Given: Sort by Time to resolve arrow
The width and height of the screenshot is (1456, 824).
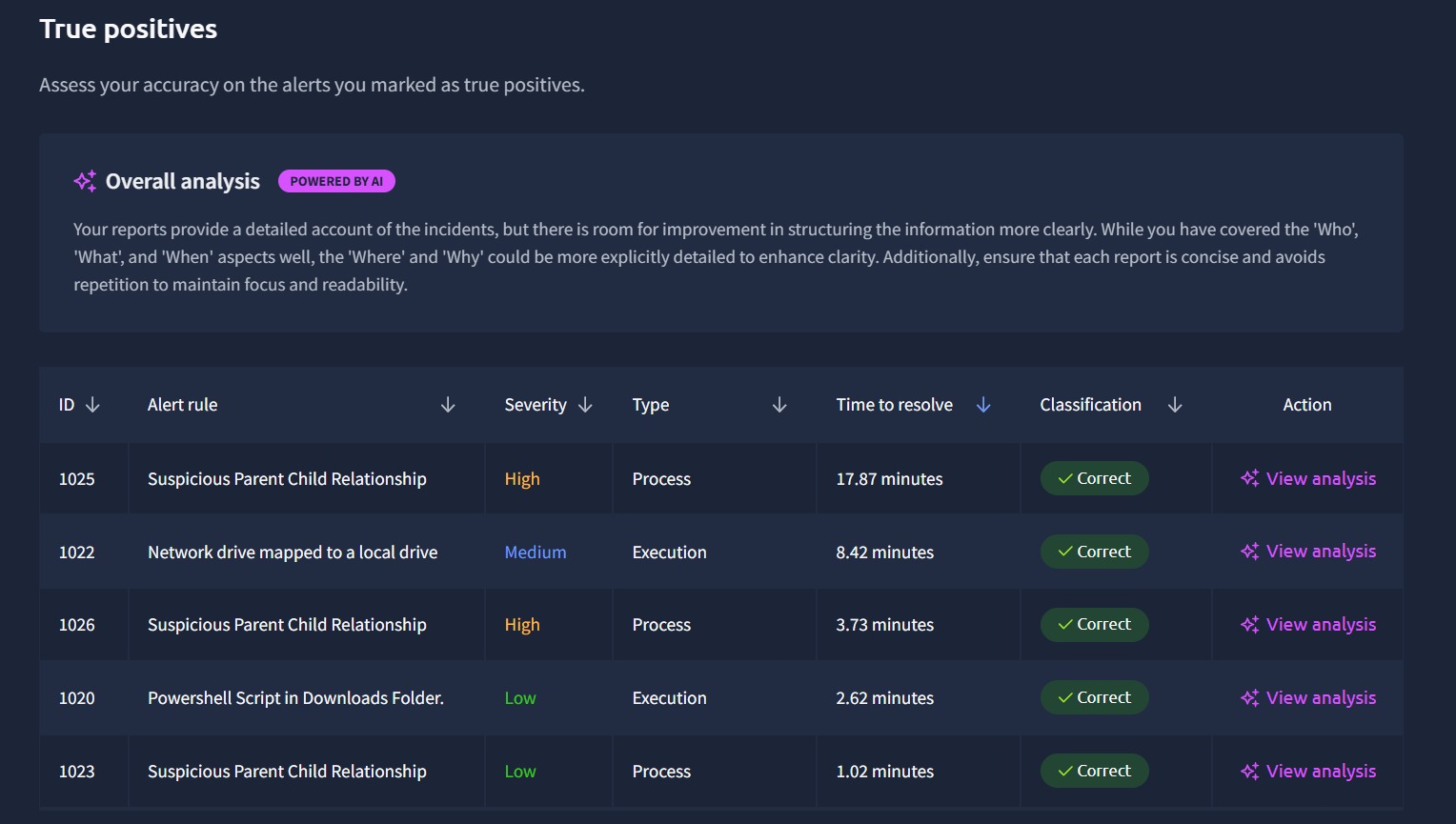Looking at the screenshot, I should pos(983,406).
